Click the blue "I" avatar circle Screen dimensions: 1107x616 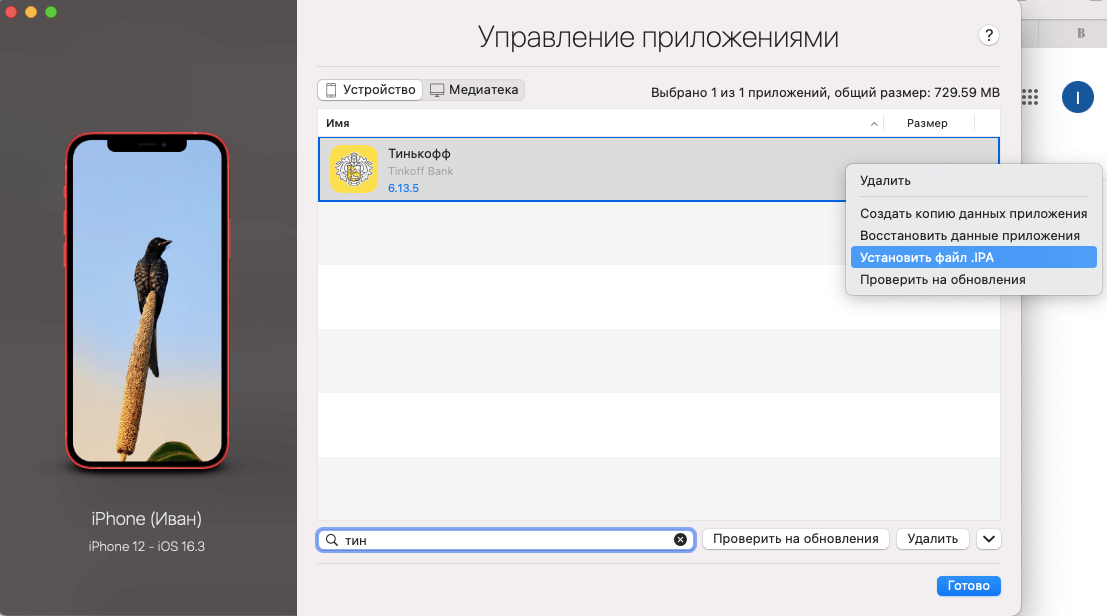pos(1077,97)
